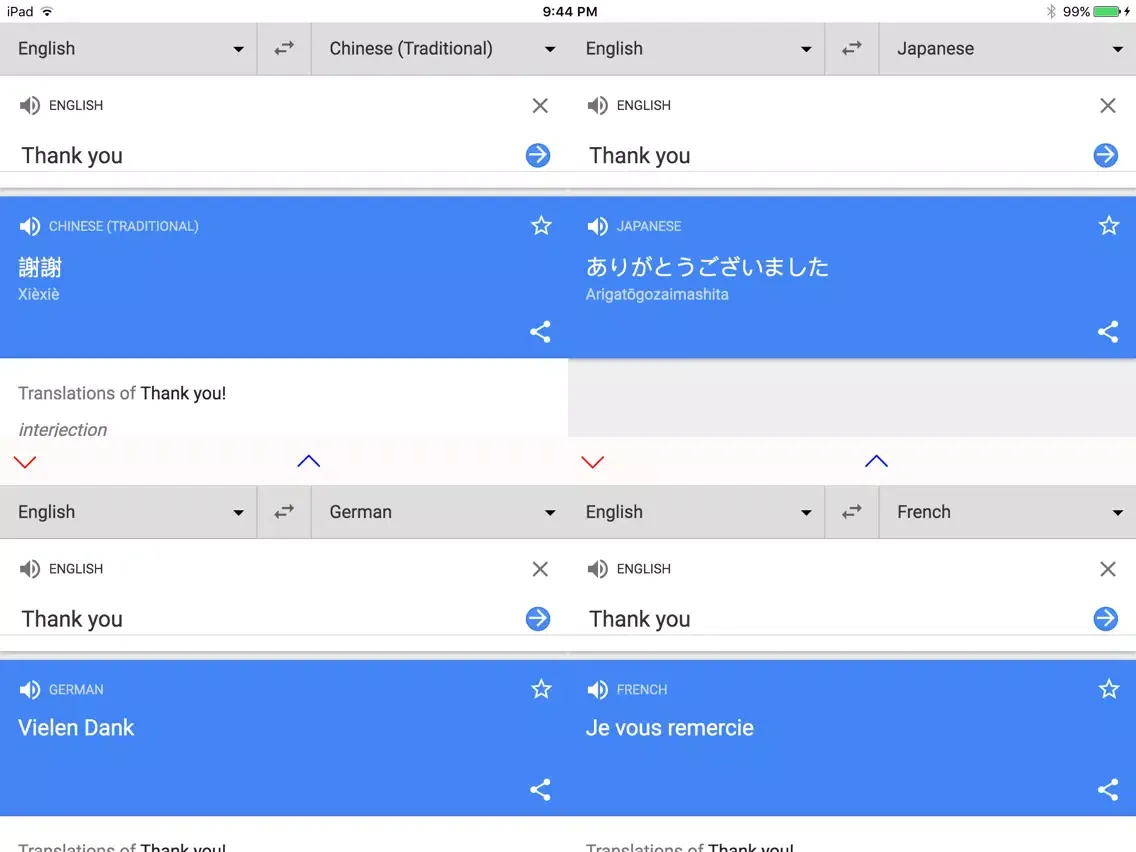Share the Japanese translation

coord(1108,332)
